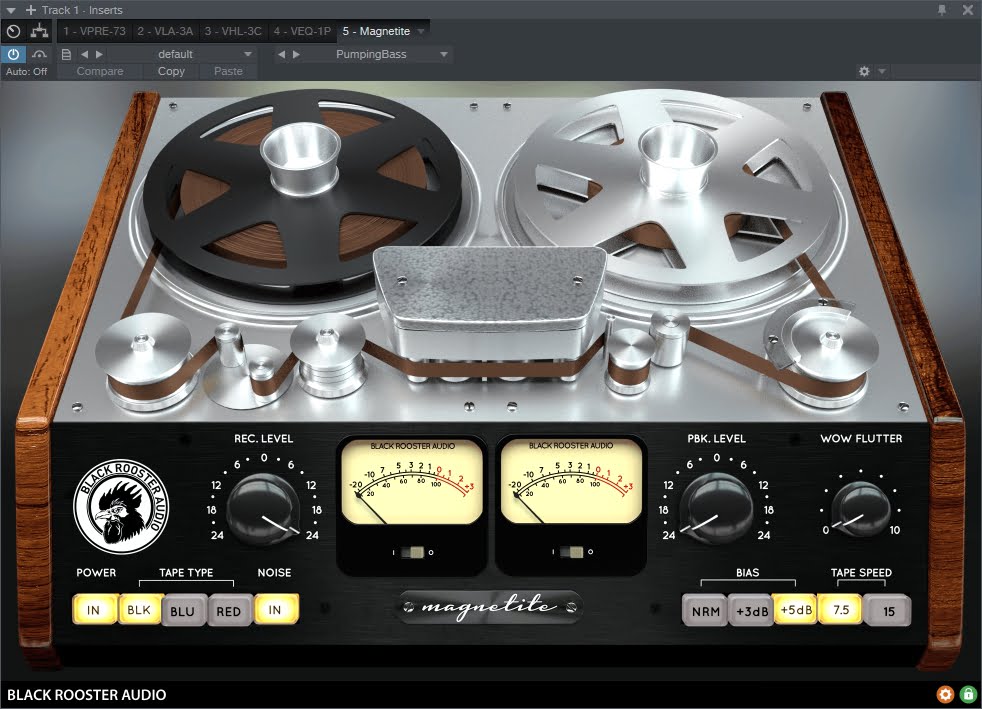Open the PumpingBass preset dropdown

tap(444, 54)
